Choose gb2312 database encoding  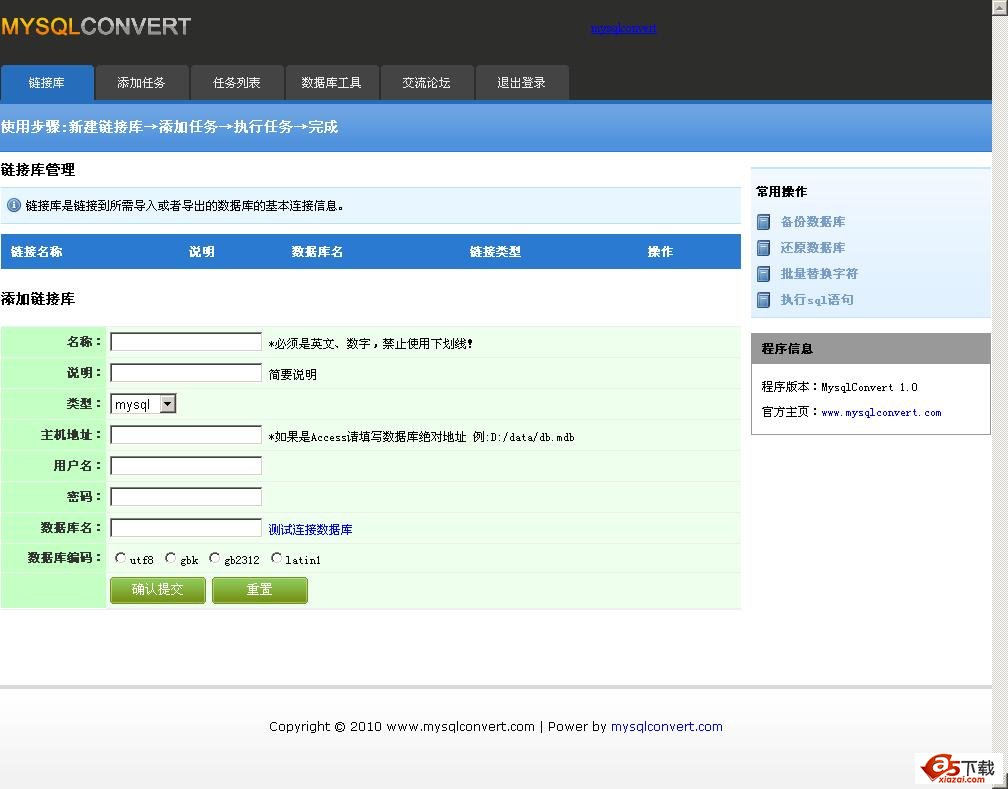tap(215, 558)
